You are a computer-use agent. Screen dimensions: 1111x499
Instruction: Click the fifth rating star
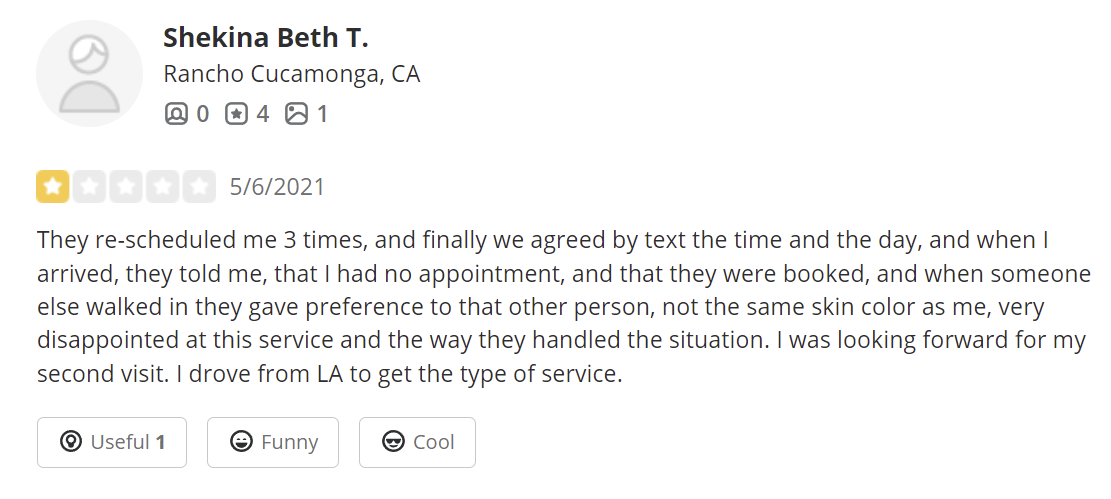coord(199,187)
